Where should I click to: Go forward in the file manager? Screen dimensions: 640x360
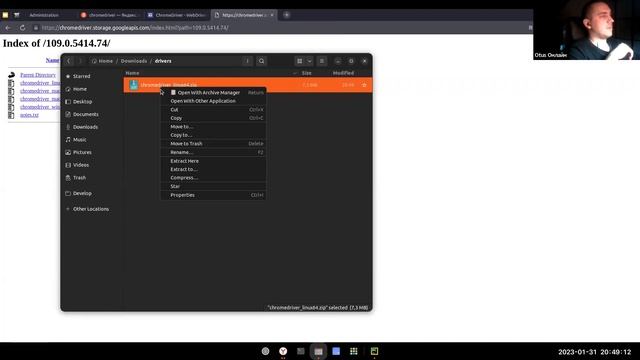tap(80, 61)
